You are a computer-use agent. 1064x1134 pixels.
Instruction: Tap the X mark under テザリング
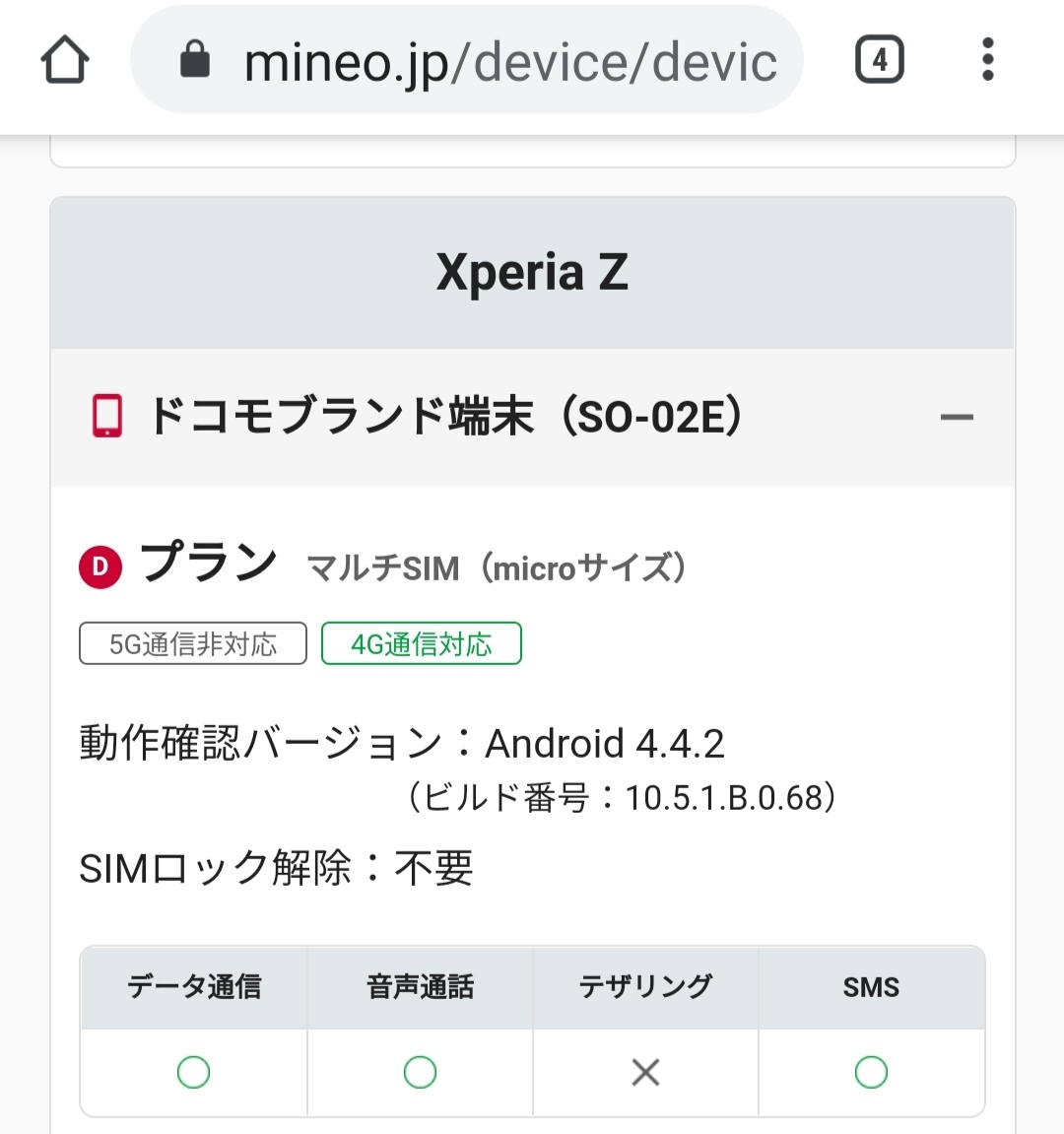tap(645, 1072)
